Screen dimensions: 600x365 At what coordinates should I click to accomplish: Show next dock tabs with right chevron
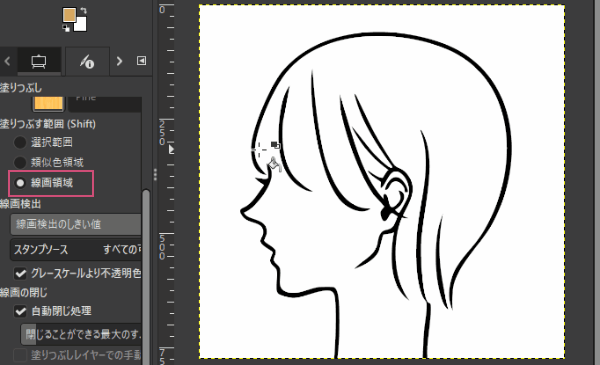(x=119, y=61)
